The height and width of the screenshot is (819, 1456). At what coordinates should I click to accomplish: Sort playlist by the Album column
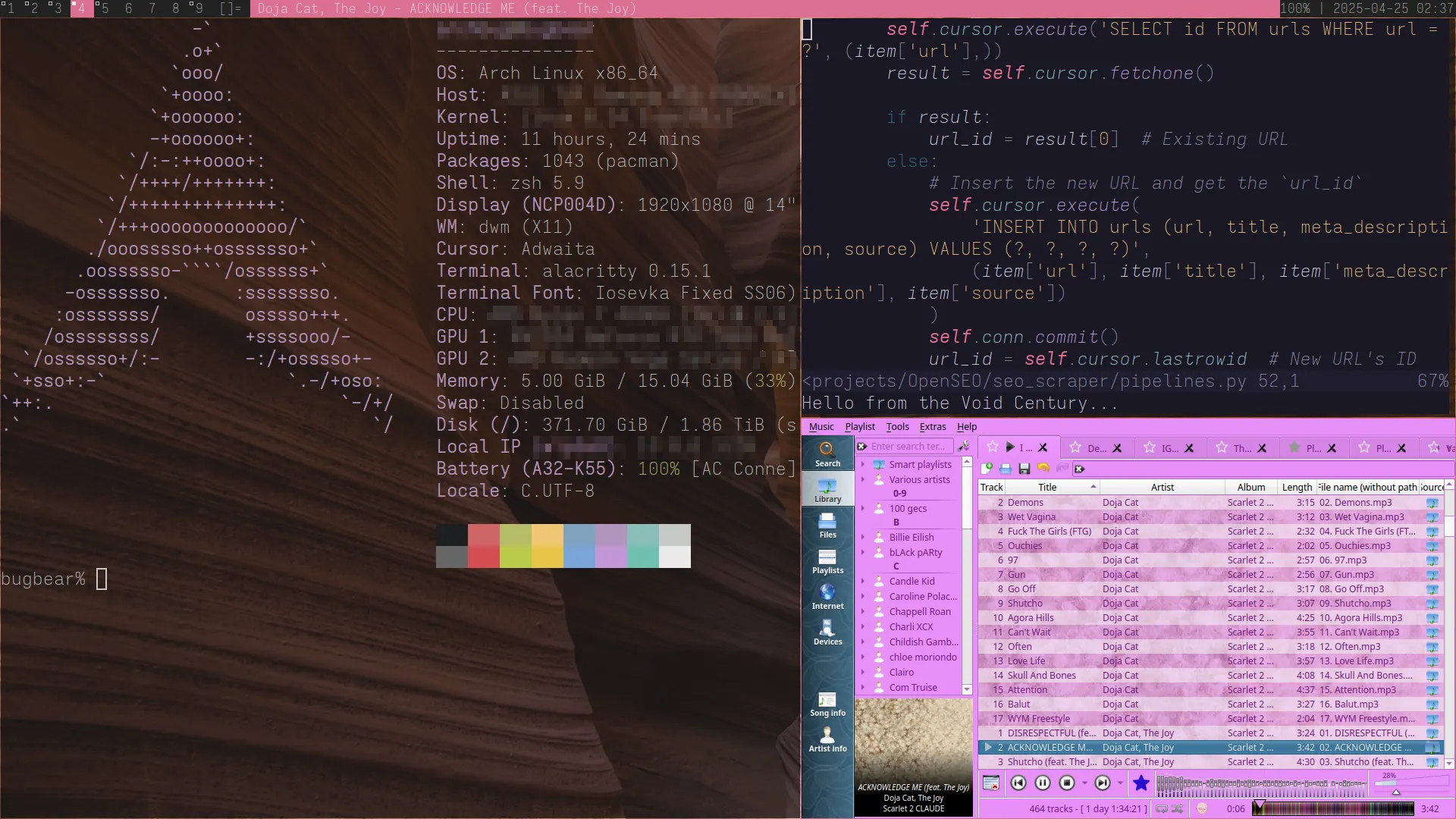point(1251,488)
